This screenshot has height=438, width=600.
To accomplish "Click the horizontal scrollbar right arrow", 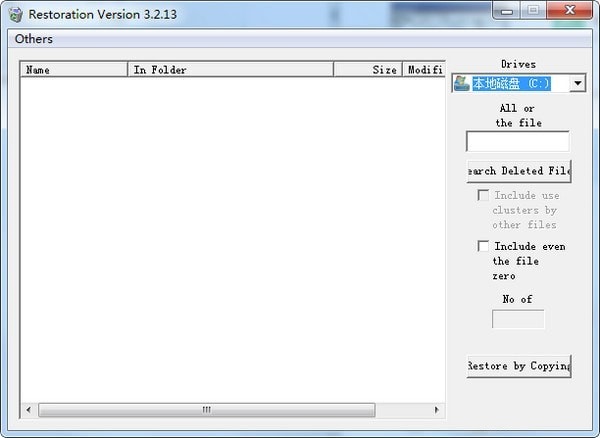I will pos(437,410).
